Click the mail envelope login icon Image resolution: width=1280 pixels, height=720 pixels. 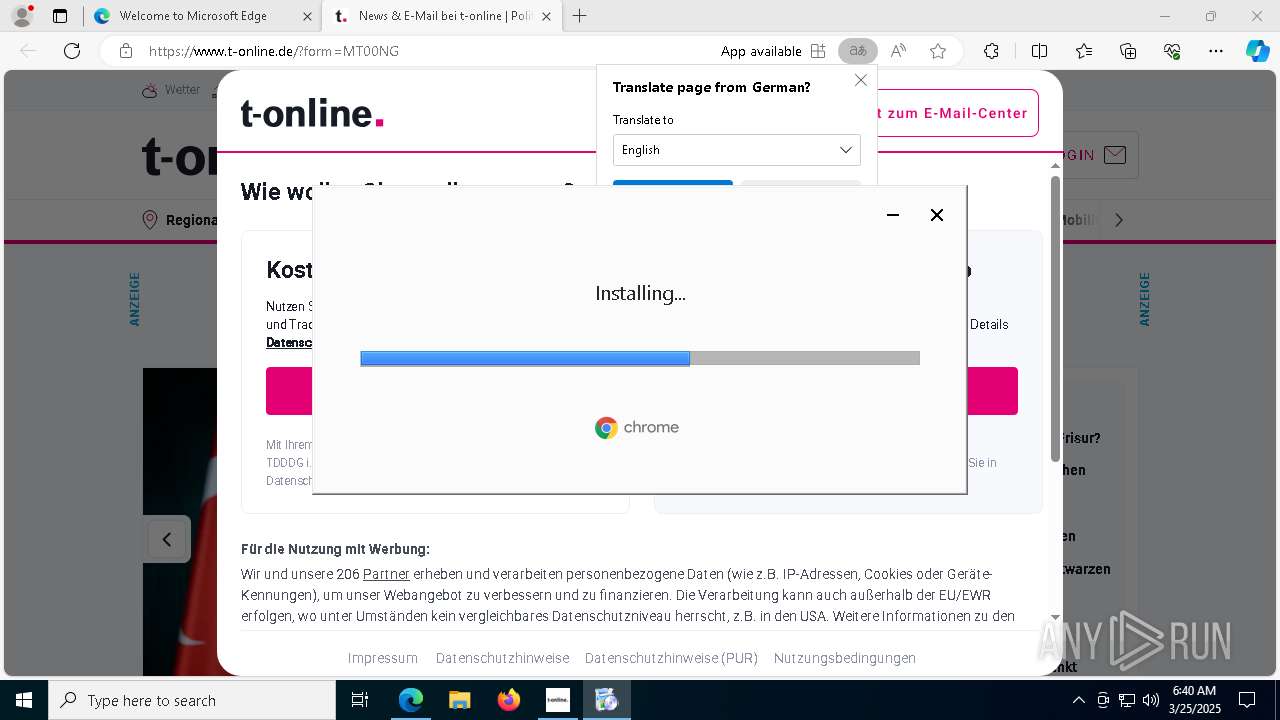point(1114,155)
